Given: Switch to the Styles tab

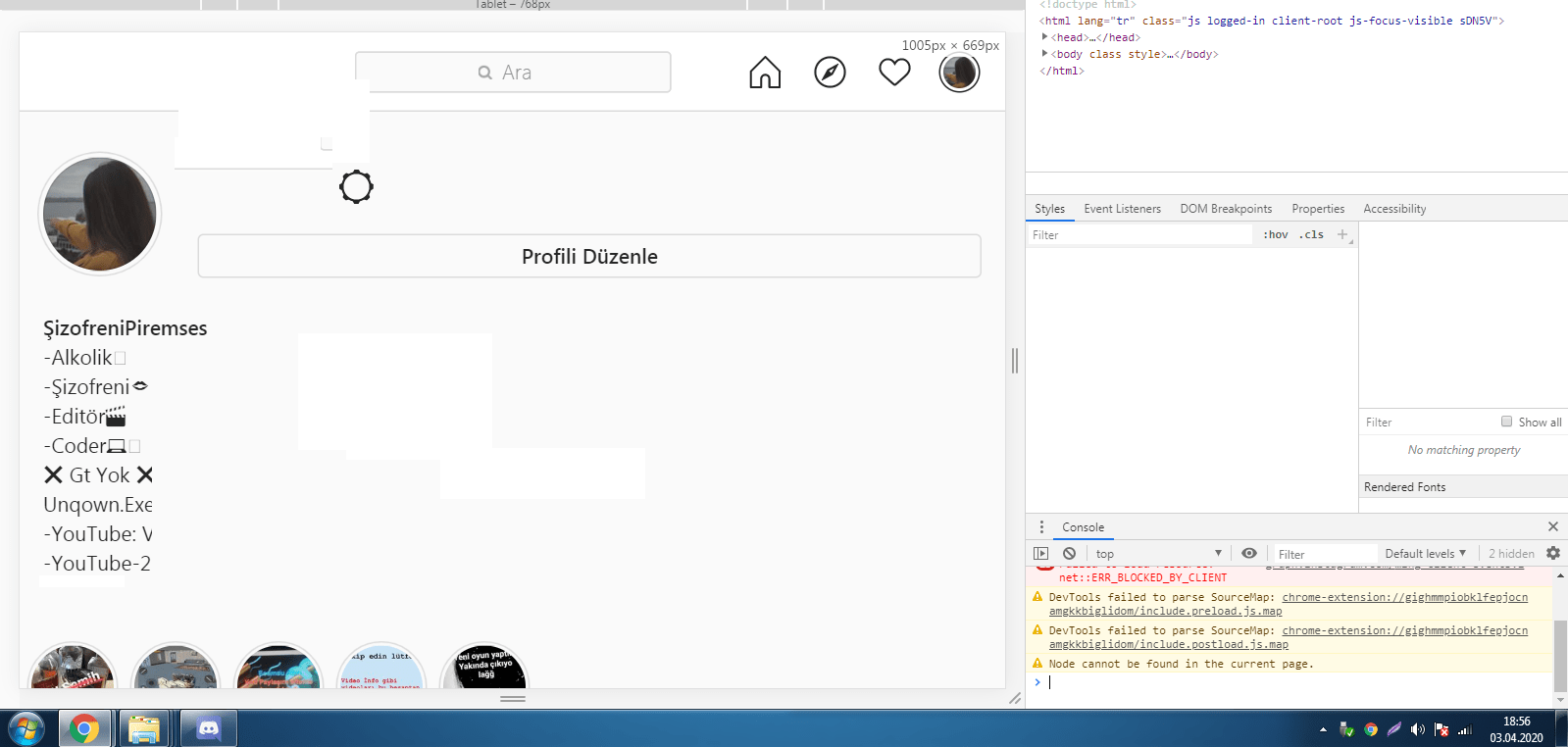Looking at the screenshot, I should pos(1049,209).
